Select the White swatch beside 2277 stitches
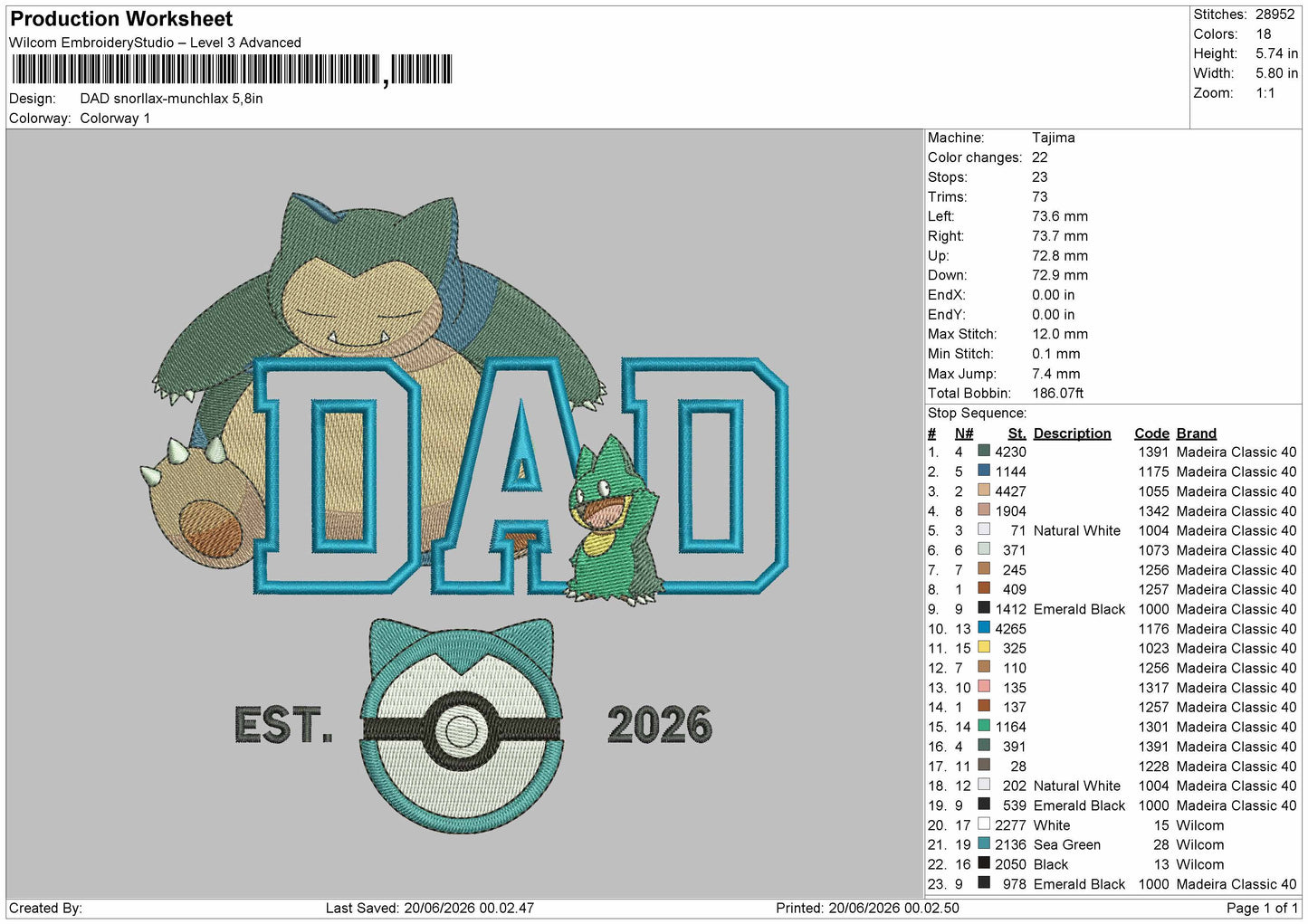 click(984, 824)
